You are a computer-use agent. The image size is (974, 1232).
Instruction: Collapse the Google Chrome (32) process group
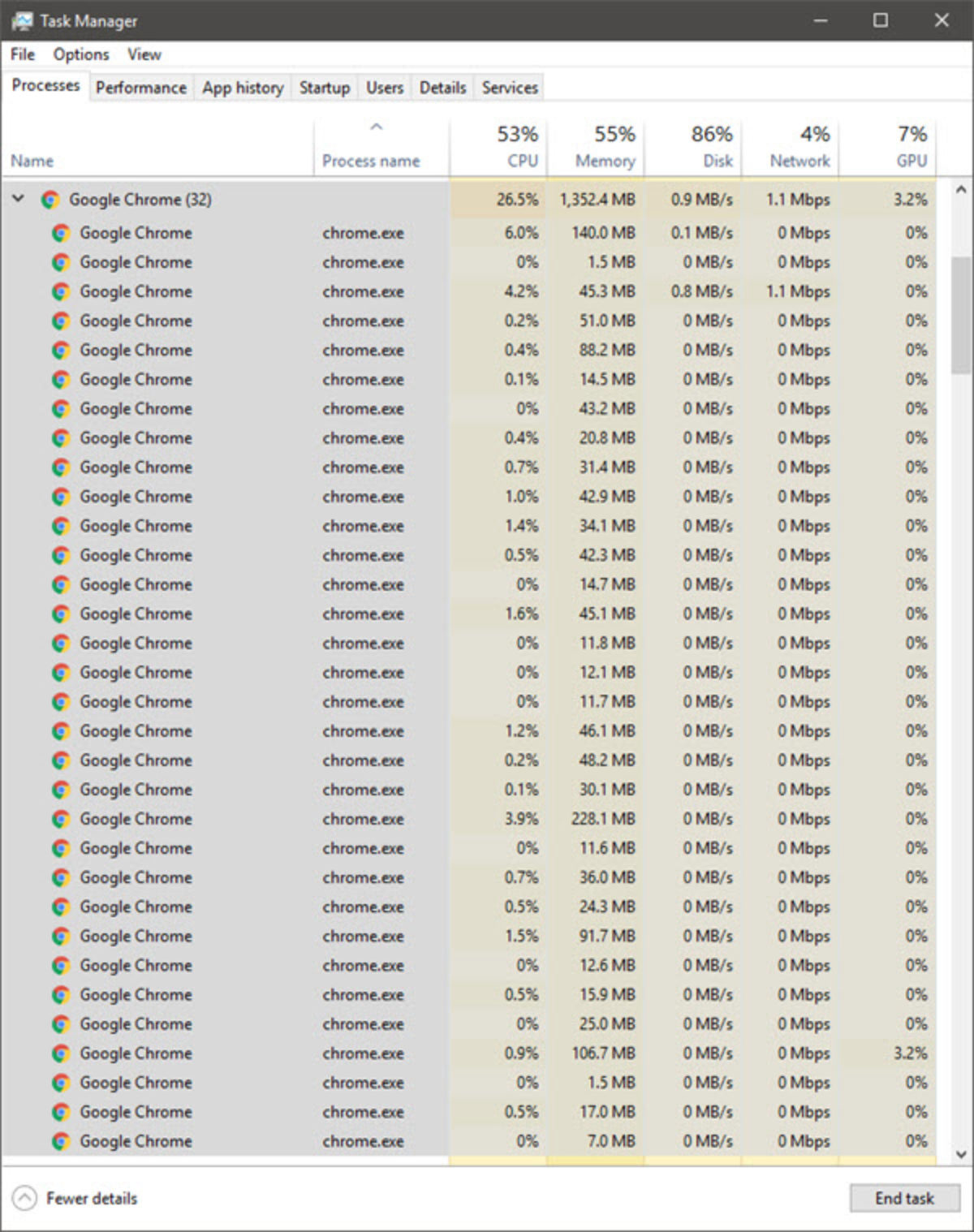(18, 199)
